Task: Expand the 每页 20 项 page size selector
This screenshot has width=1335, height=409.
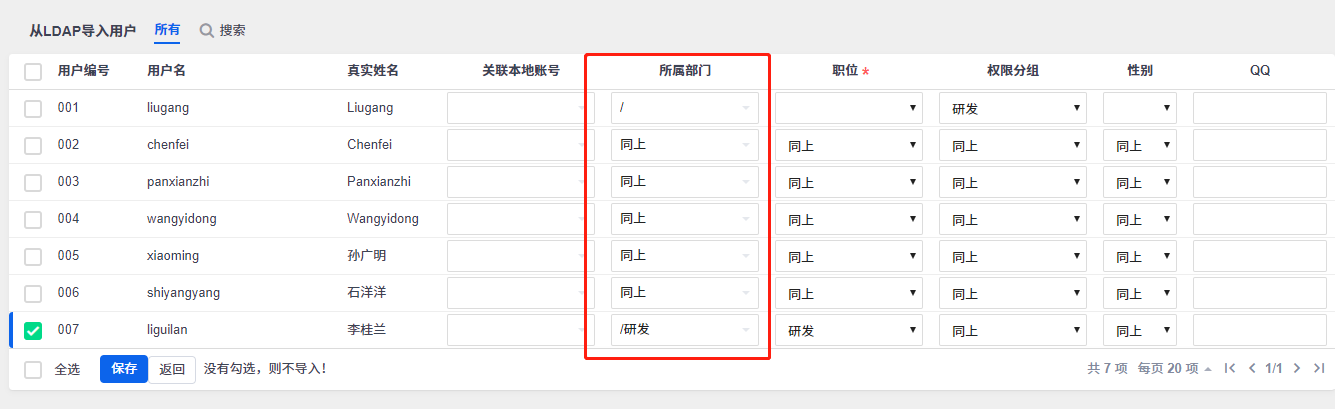Action: [x=1174, y=369]
